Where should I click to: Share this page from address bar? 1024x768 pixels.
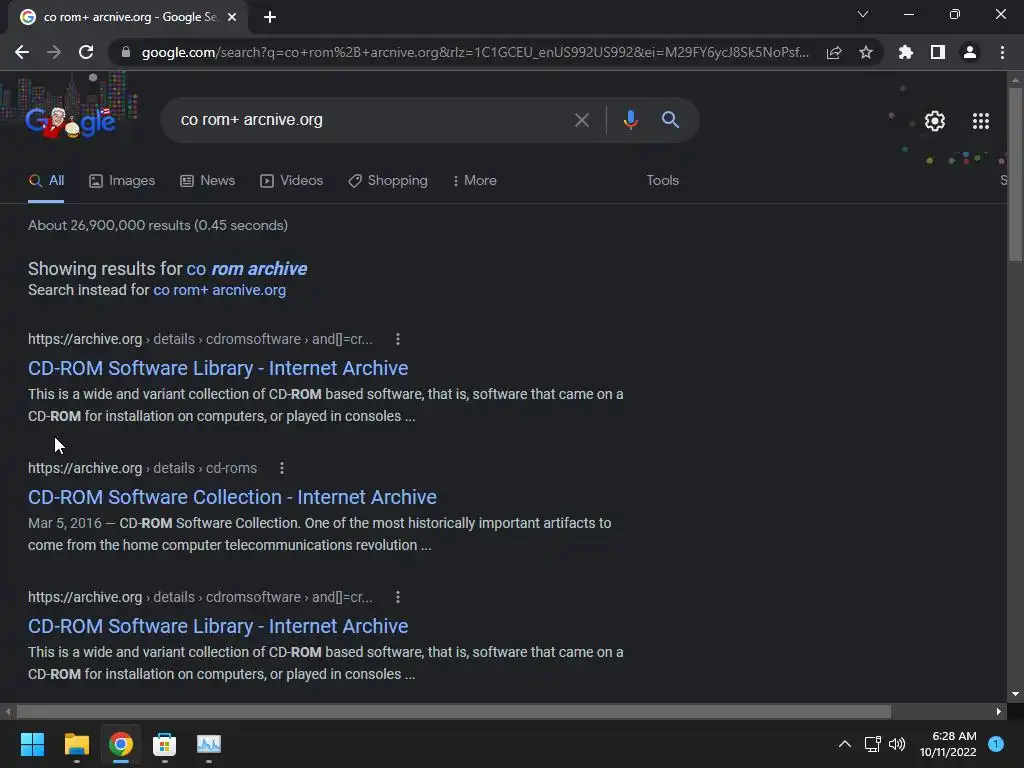click(834, 52)
